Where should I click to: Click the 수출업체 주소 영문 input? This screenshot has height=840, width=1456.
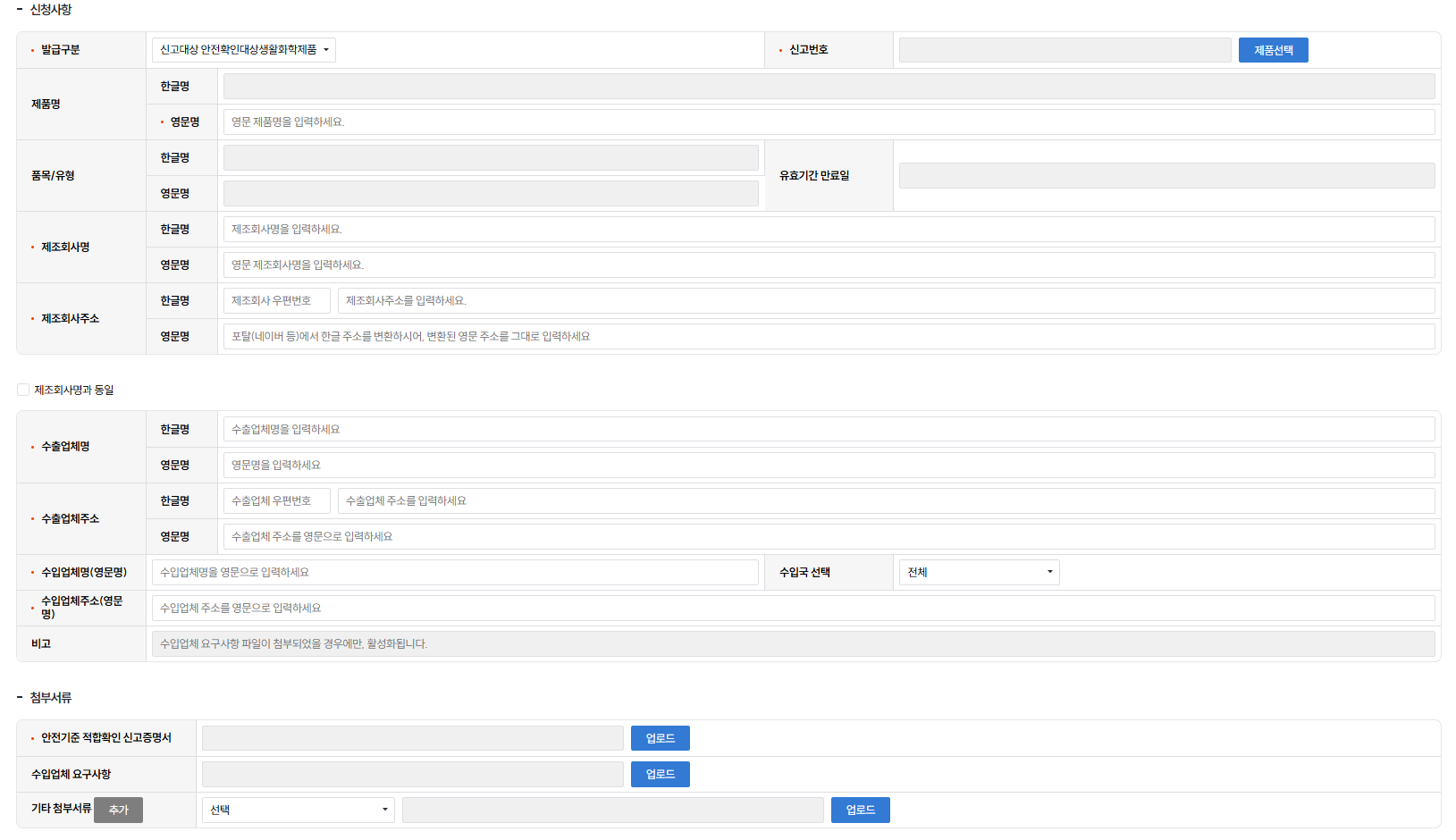coord(829,536)
